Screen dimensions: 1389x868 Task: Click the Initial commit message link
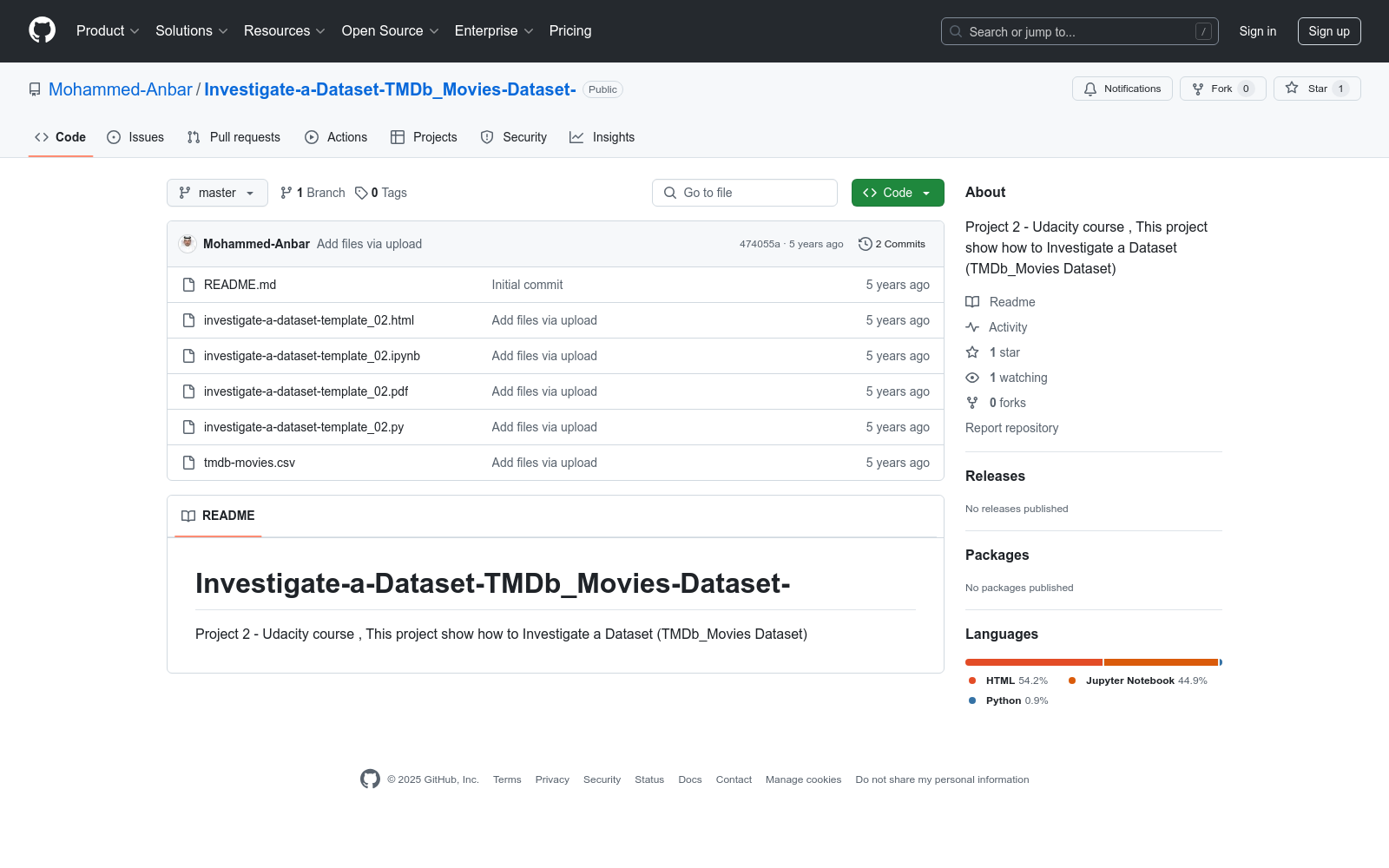pyautogui.click(x=527, y=285)
